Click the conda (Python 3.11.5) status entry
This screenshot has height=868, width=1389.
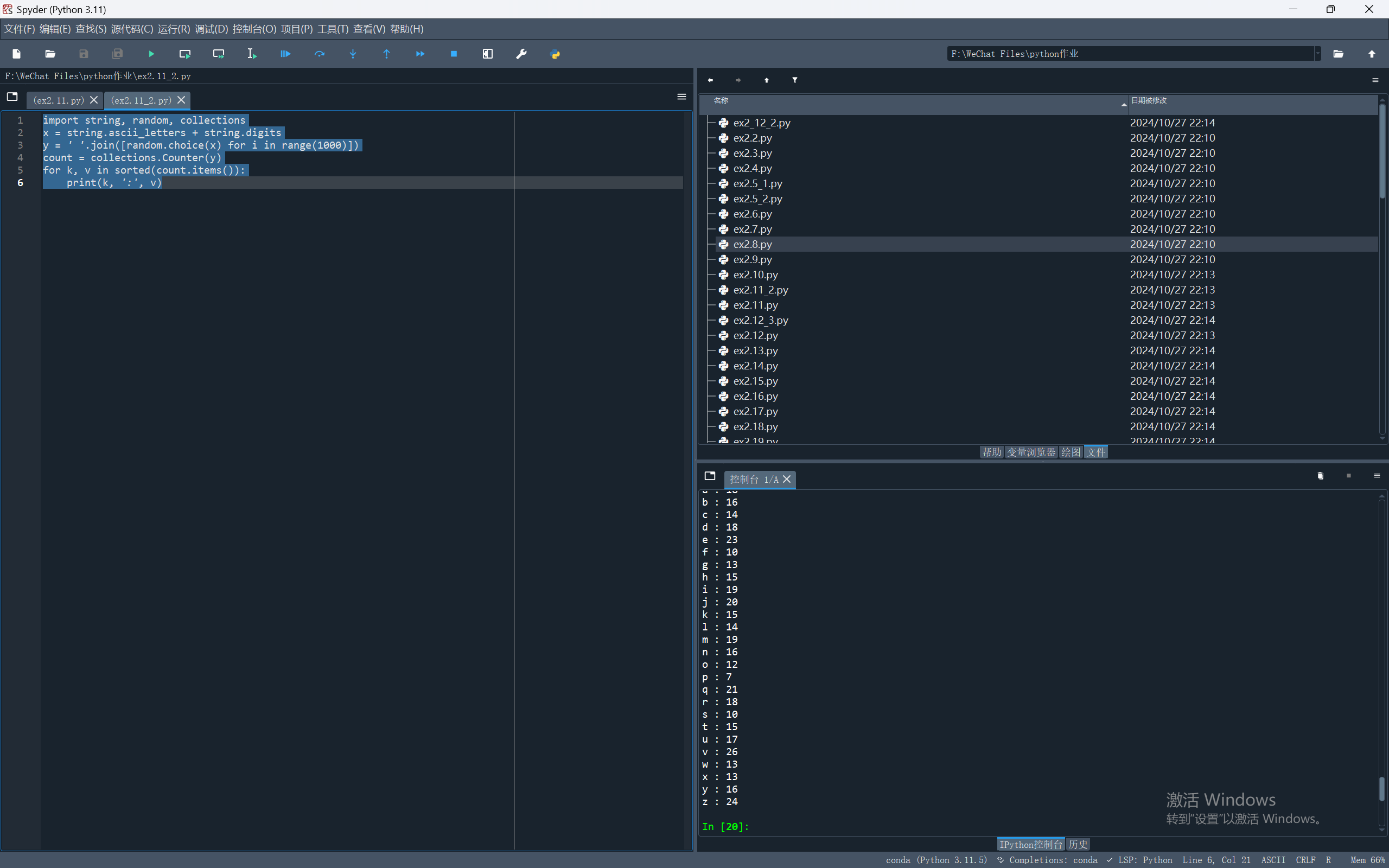tap(936, 860)
